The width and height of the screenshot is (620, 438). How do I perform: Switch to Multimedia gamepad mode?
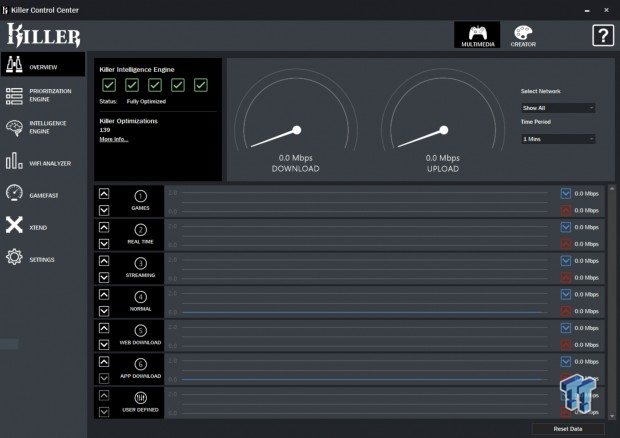click(x=477, y=35)
